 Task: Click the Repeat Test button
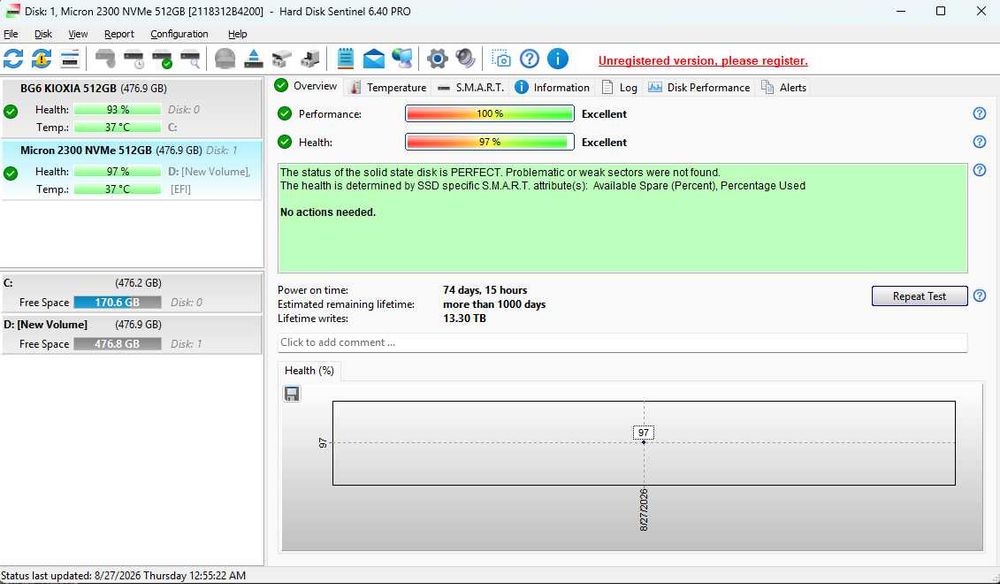(x=919, y=296)
